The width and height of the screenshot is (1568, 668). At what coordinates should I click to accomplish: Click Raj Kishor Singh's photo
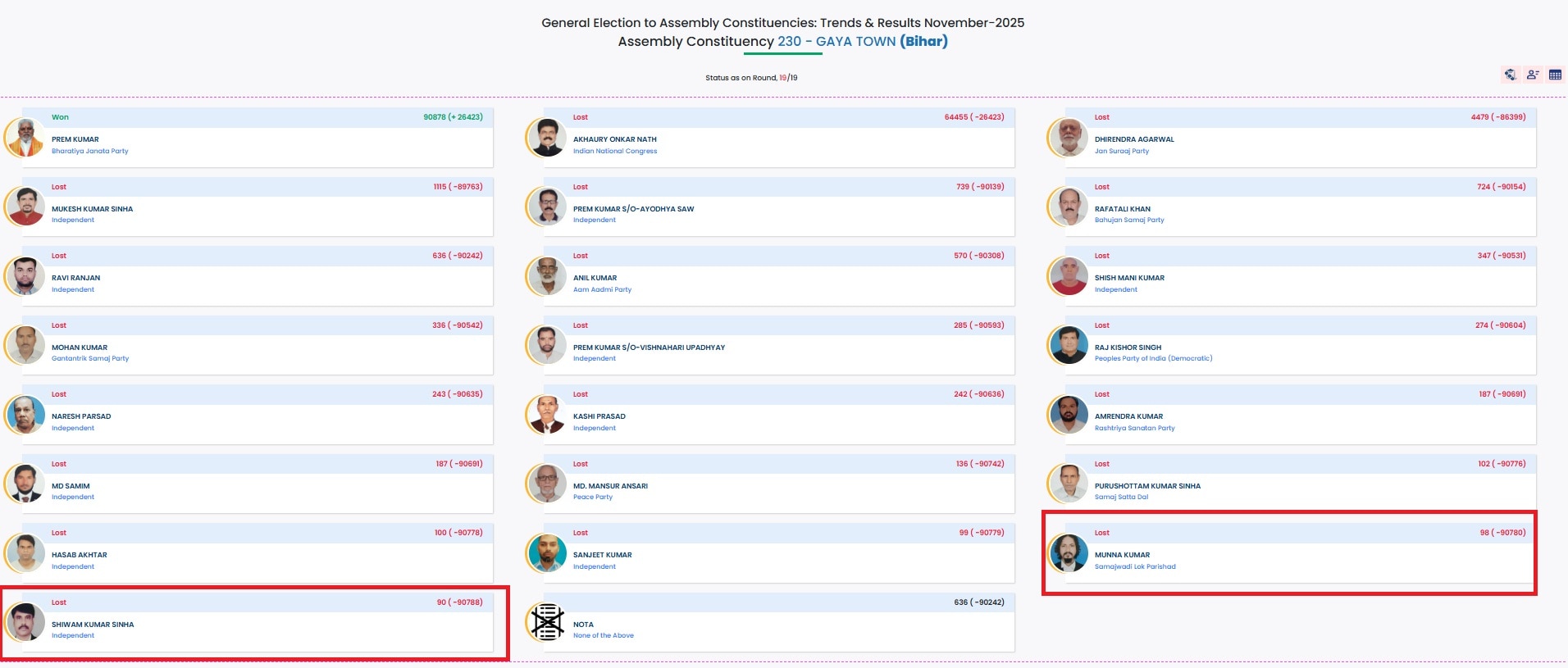(x=1069, y=345)
